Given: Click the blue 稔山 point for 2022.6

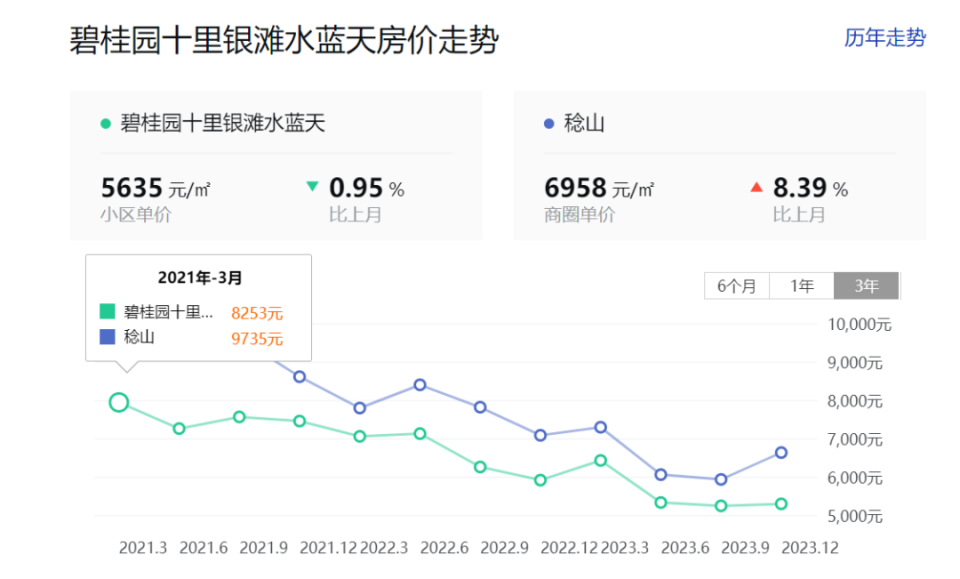Looking at the screenshot, I should point(420,385).
